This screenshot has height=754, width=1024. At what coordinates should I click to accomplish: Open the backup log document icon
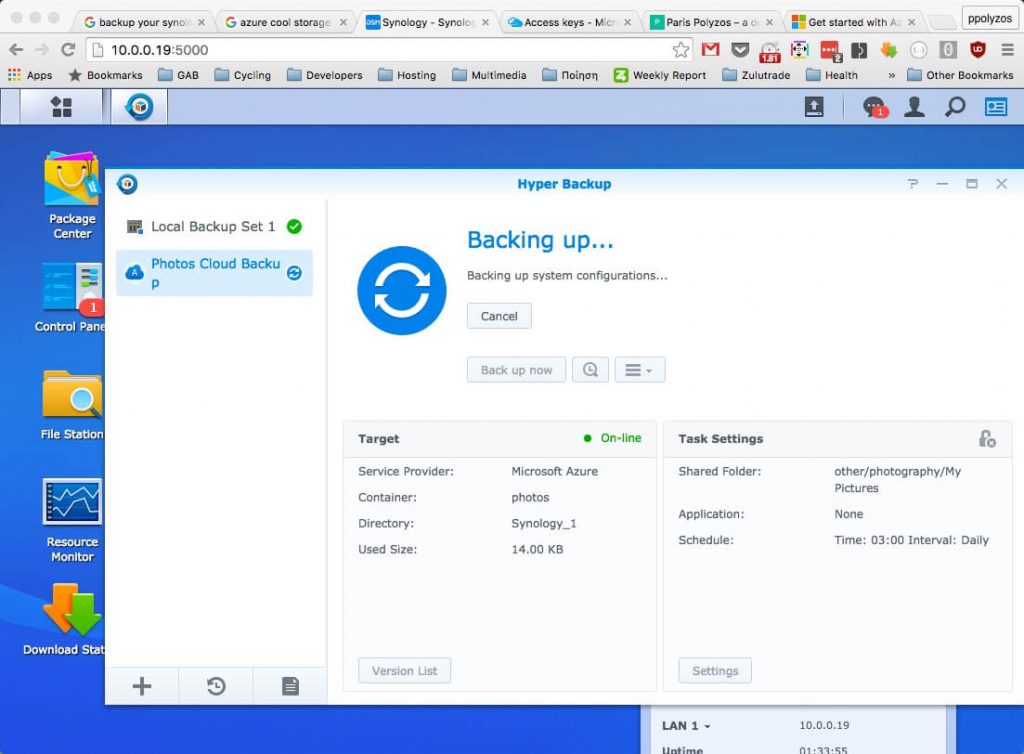(291, 686)
